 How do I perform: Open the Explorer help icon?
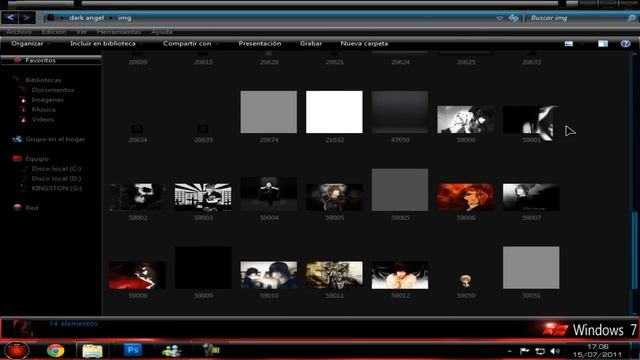coord(625,43)
